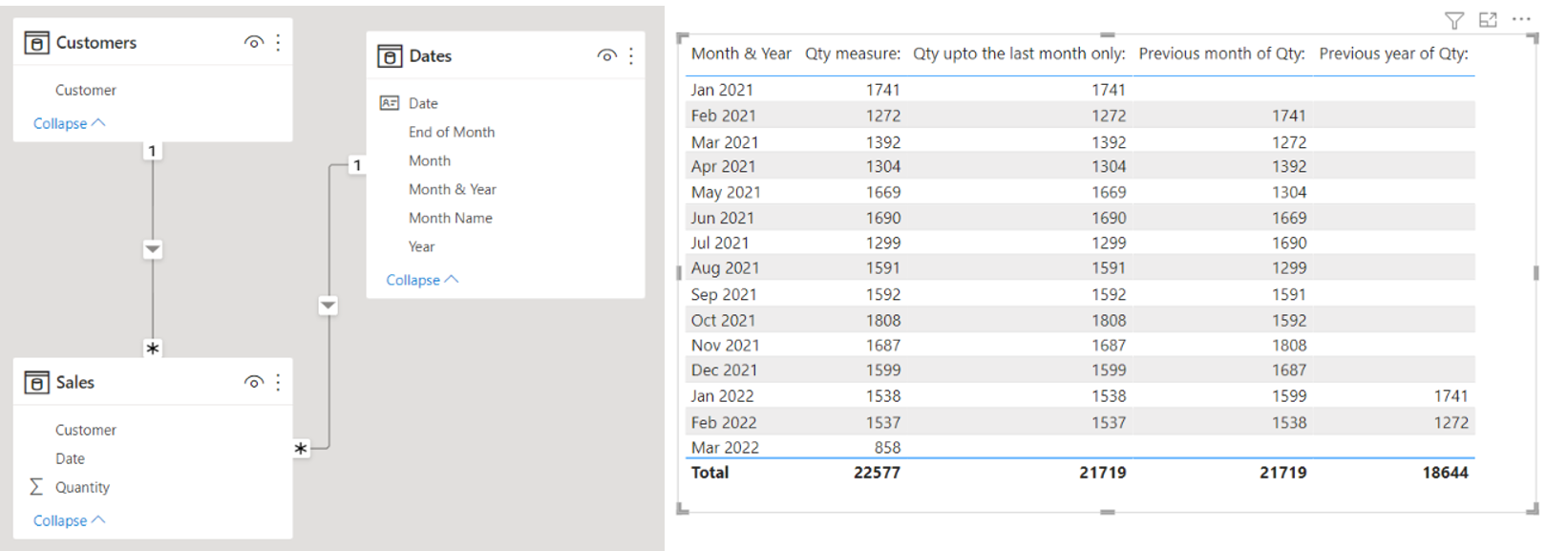Toggle visibility of the Customers table

point(253,42)
